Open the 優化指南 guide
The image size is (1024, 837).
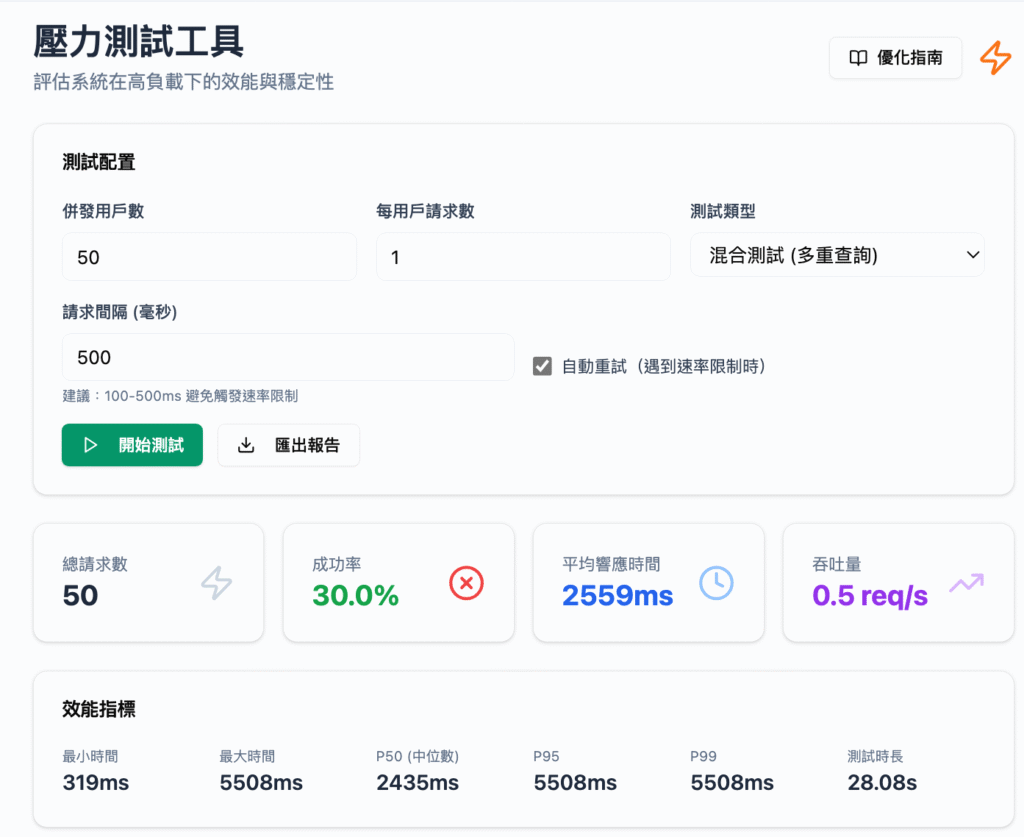[895, 58]
